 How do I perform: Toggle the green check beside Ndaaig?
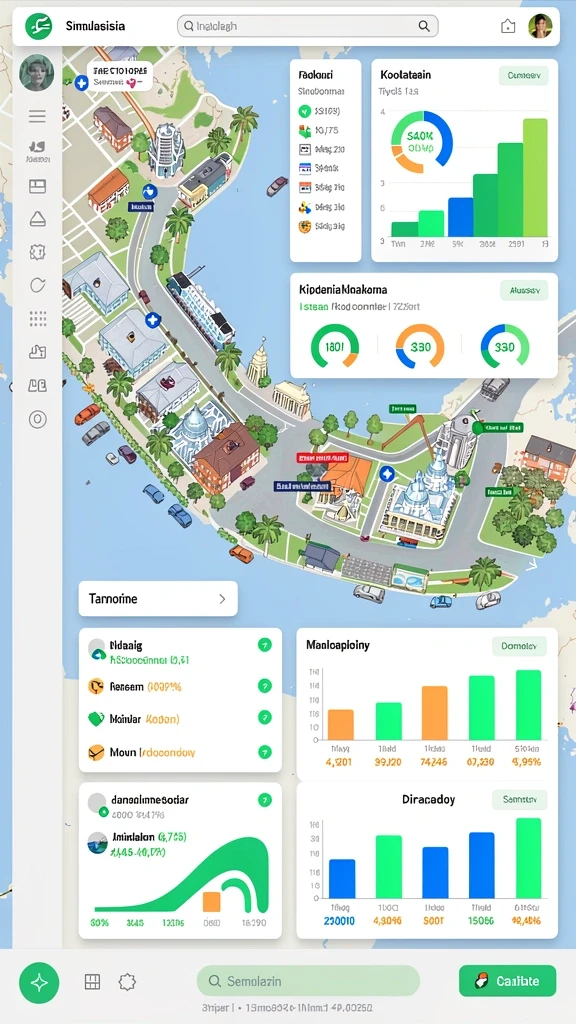(x=264, y=645)
